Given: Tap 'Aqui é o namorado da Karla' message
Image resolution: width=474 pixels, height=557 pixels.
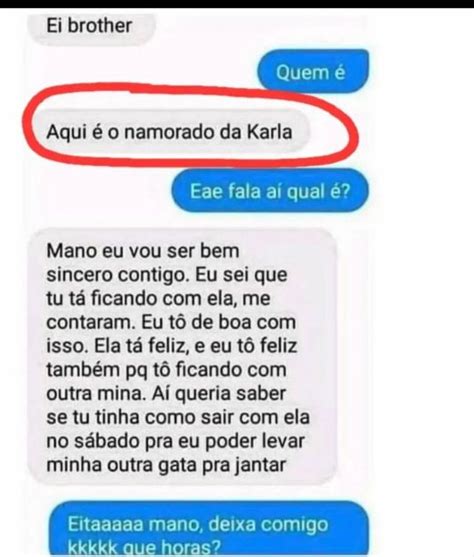Looking at the screenshot, I should tap(169, 131).
